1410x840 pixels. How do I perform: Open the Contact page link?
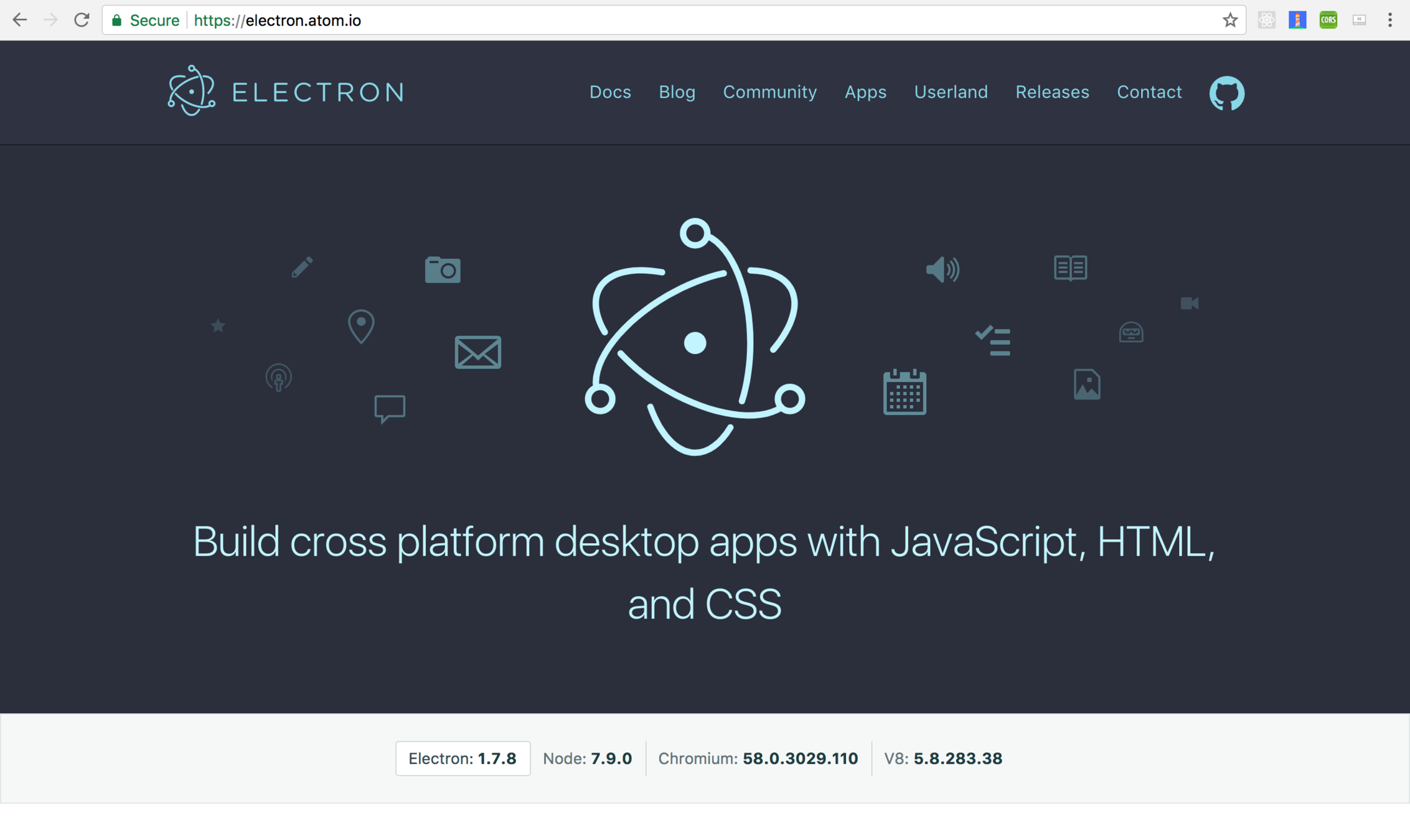click(1149, 92)
